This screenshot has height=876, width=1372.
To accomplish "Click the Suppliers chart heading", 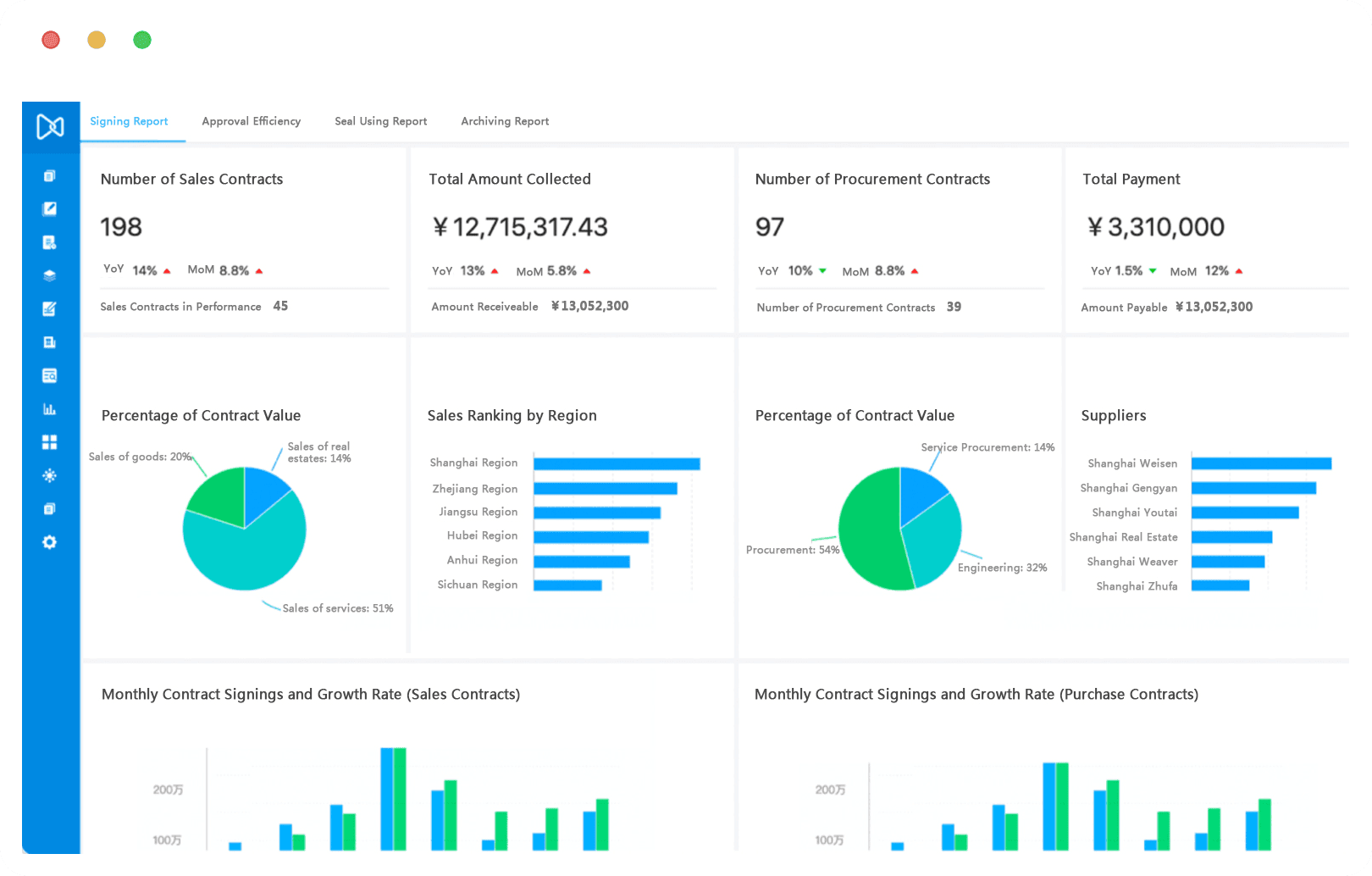I will click(x=1114, y=415).
